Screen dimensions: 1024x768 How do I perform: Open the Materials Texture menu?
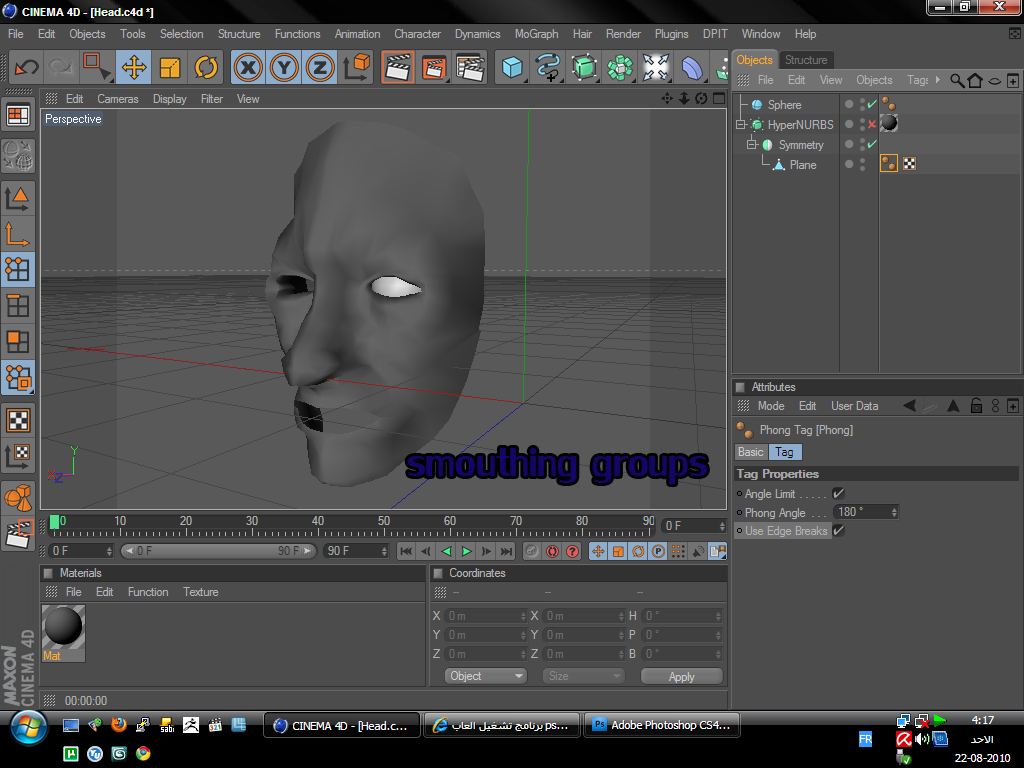click(x=200, y=592)
